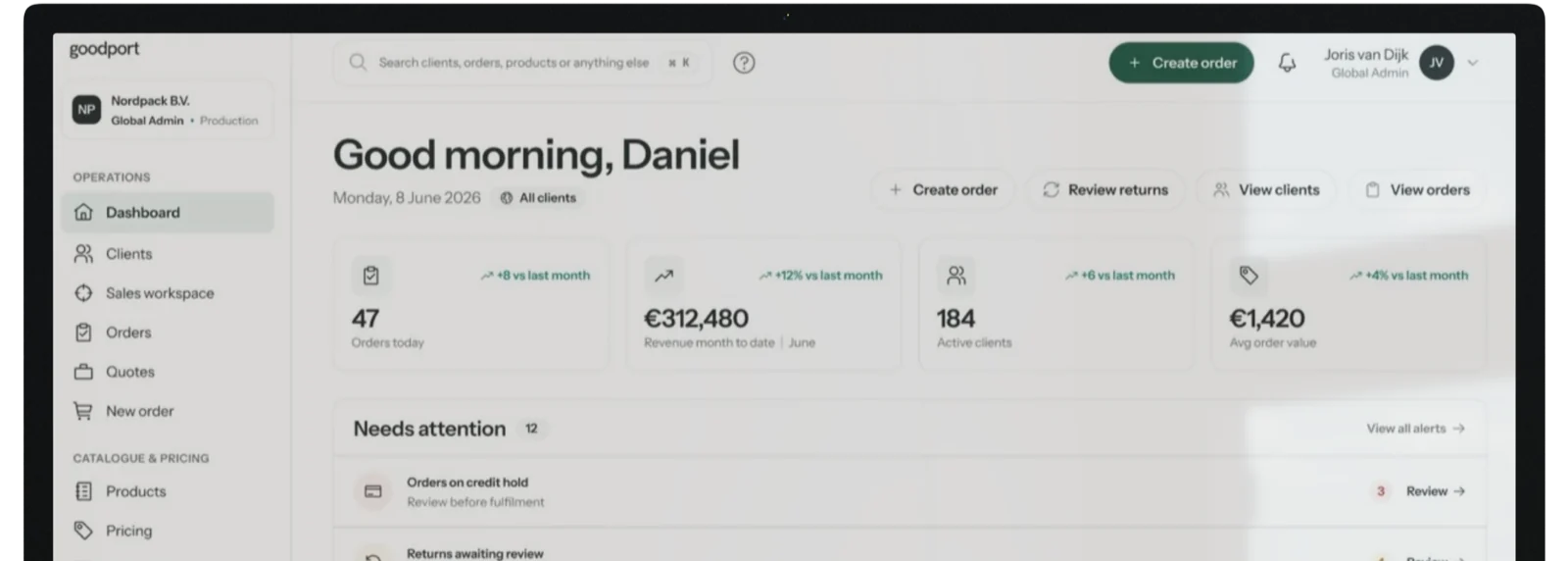Click the Quotes briefcase sidebar icon
This screenshot has width=1568, height=561.
[83, 372]
